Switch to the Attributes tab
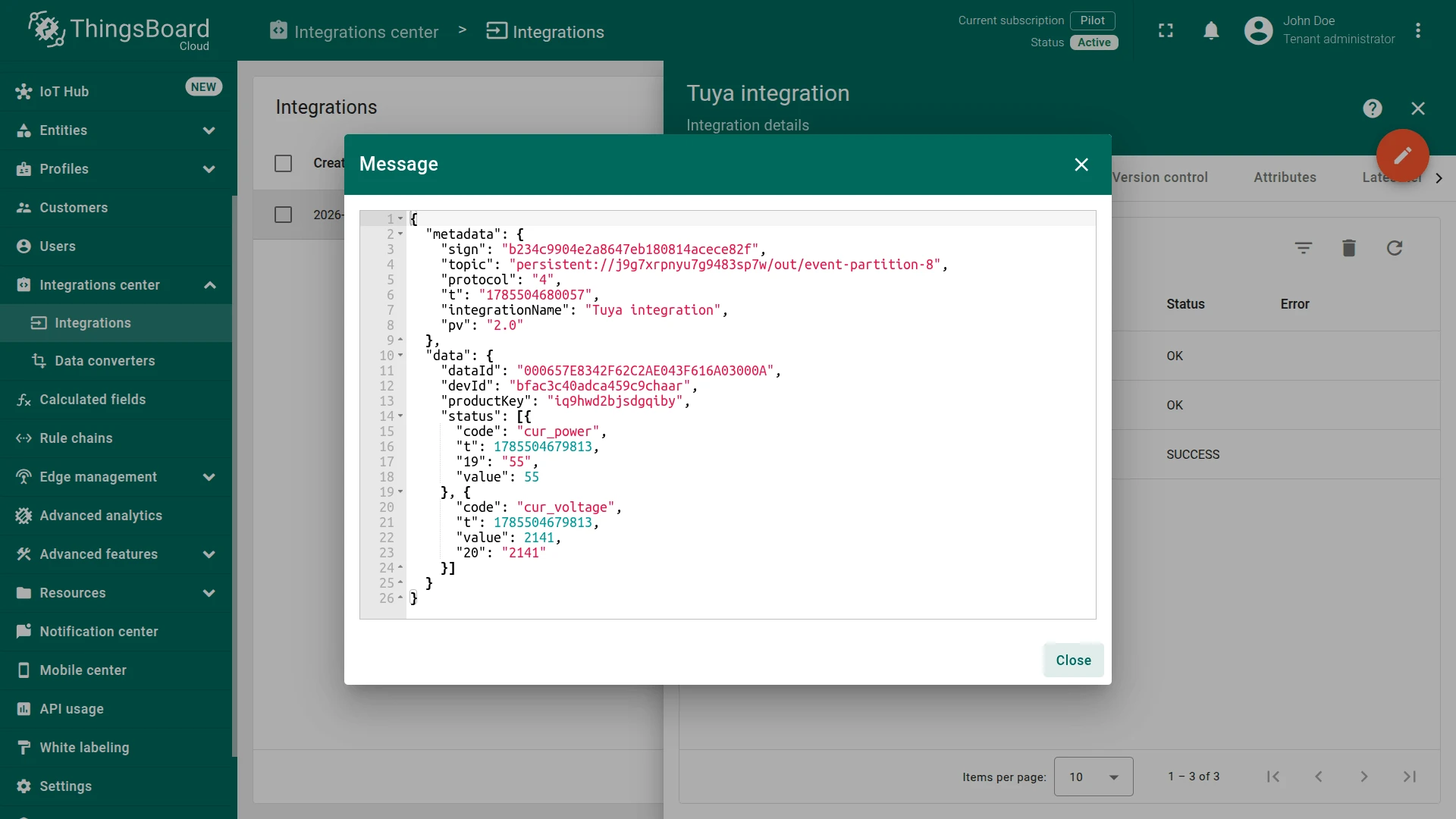Screen dimensions: 1456x819 (x=1284, y=177)
